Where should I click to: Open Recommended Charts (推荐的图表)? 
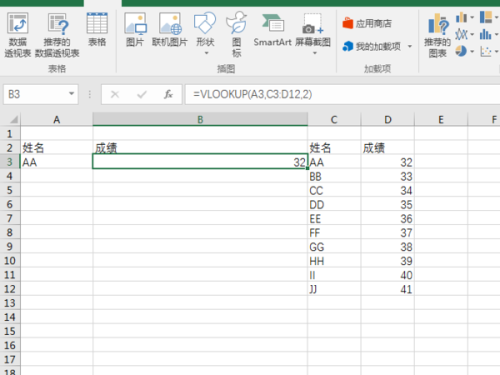(x=437, y=35)
